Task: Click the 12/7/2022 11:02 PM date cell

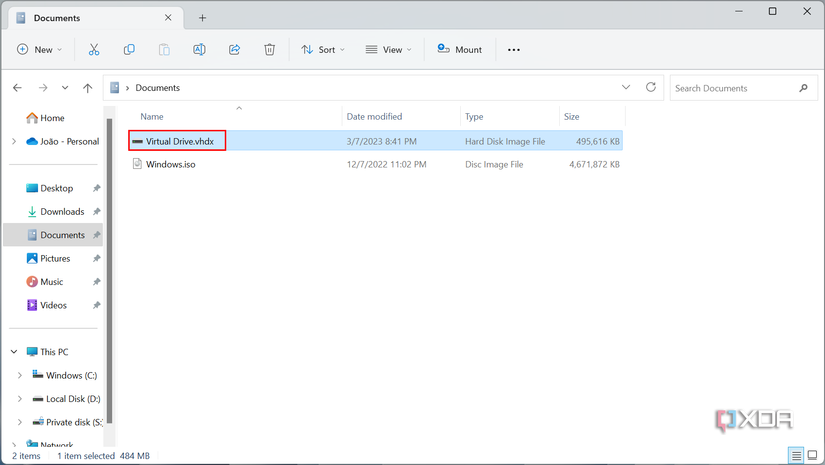Action: pyautogui.click(x=386, y=165)
